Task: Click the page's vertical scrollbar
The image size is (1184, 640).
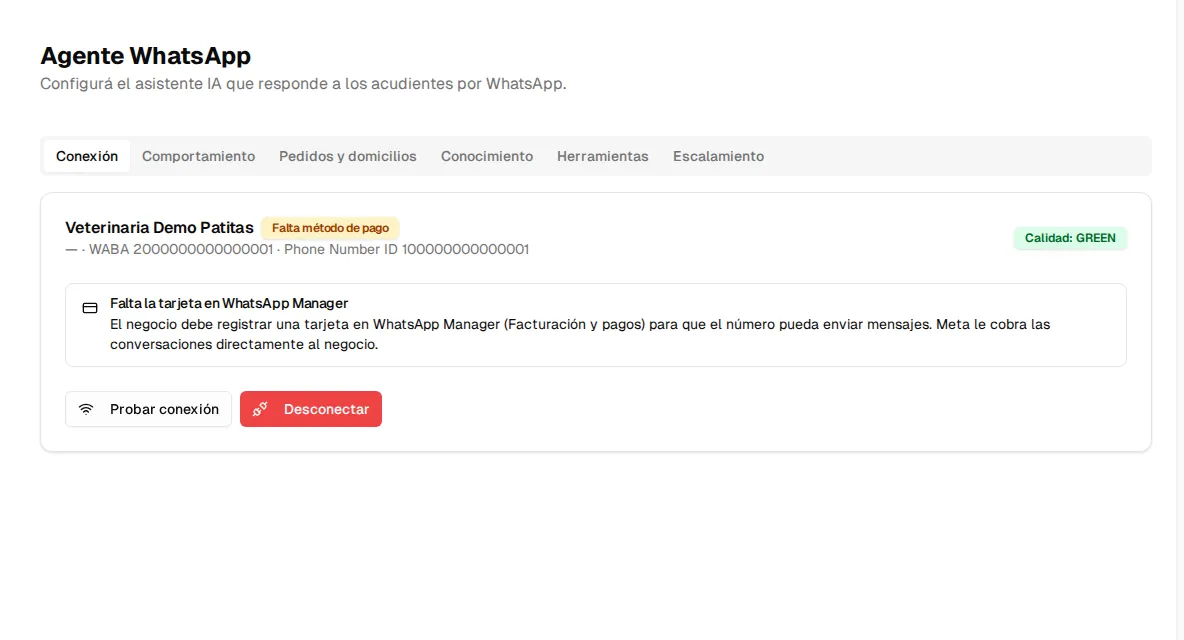Action: (x=1180, y=320)
